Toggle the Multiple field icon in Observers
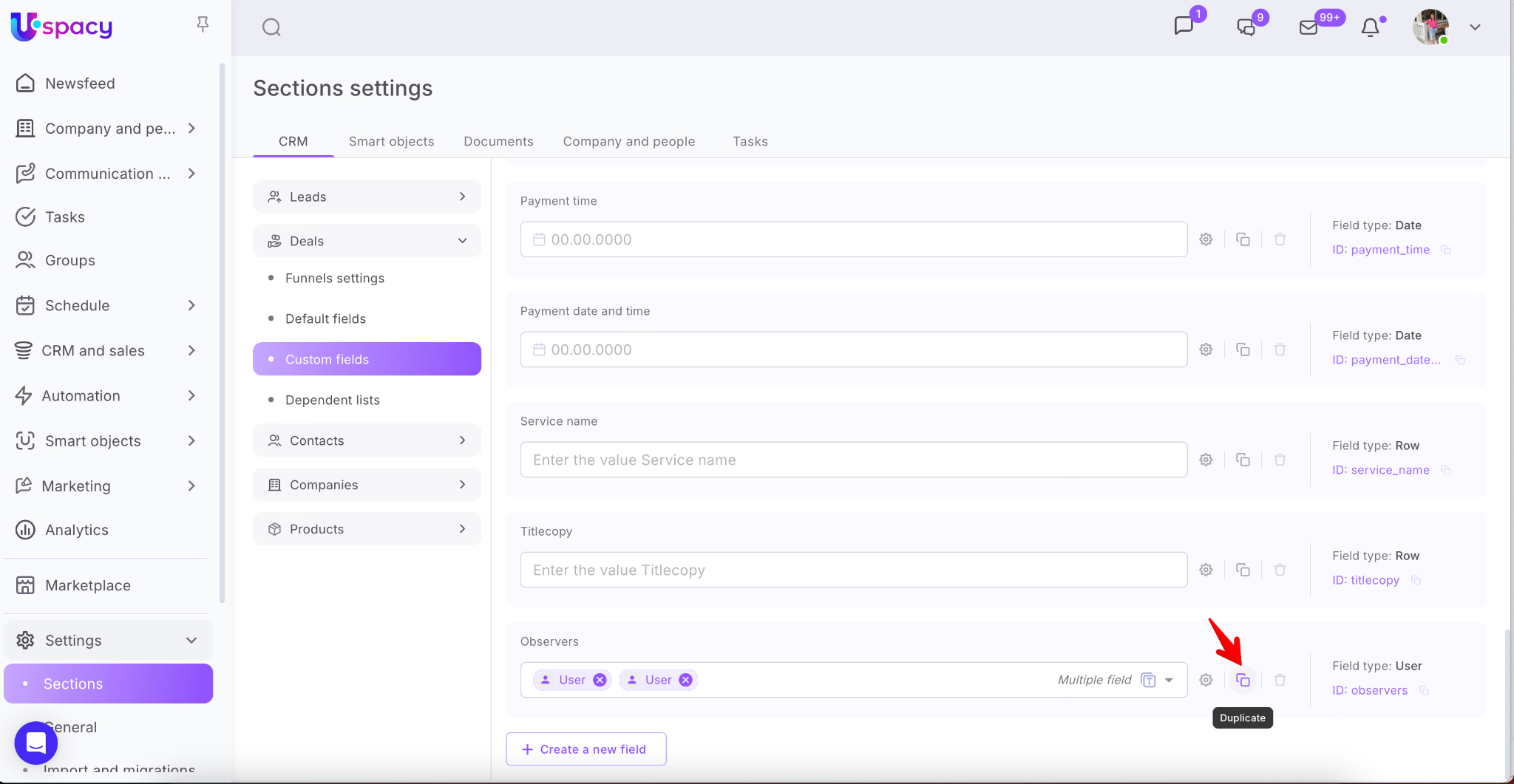Screen dimensions: 1514x784 tap(1148, 680)
